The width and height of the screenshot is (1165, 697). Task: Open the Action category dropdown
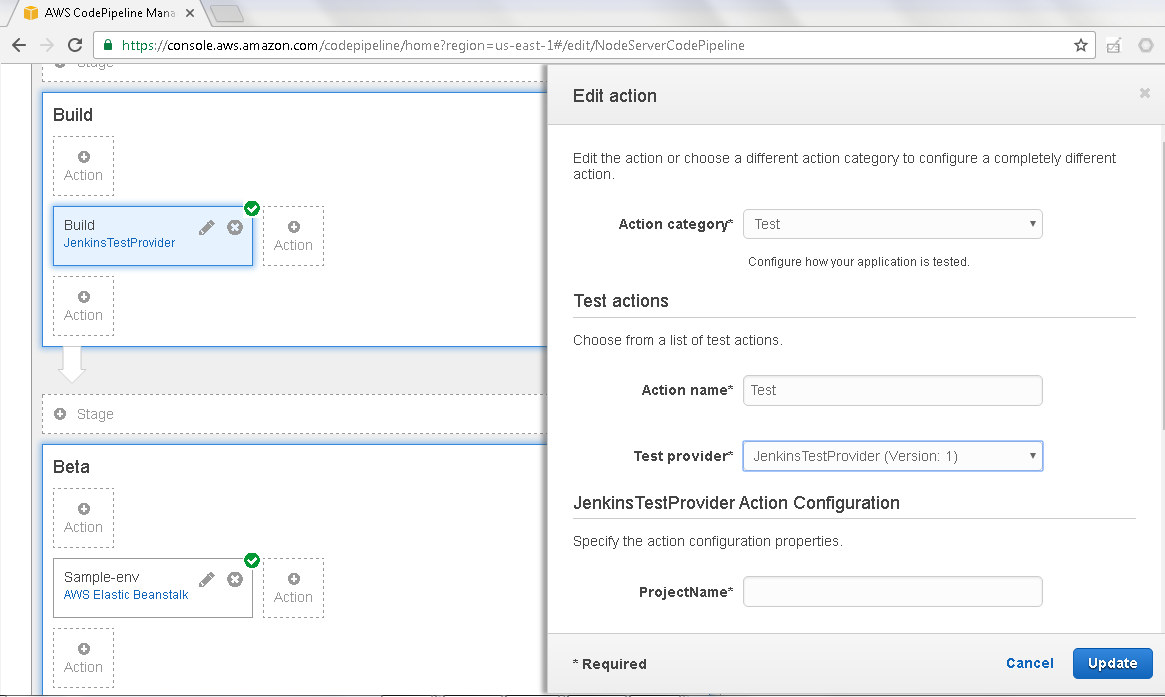(892, 224)
